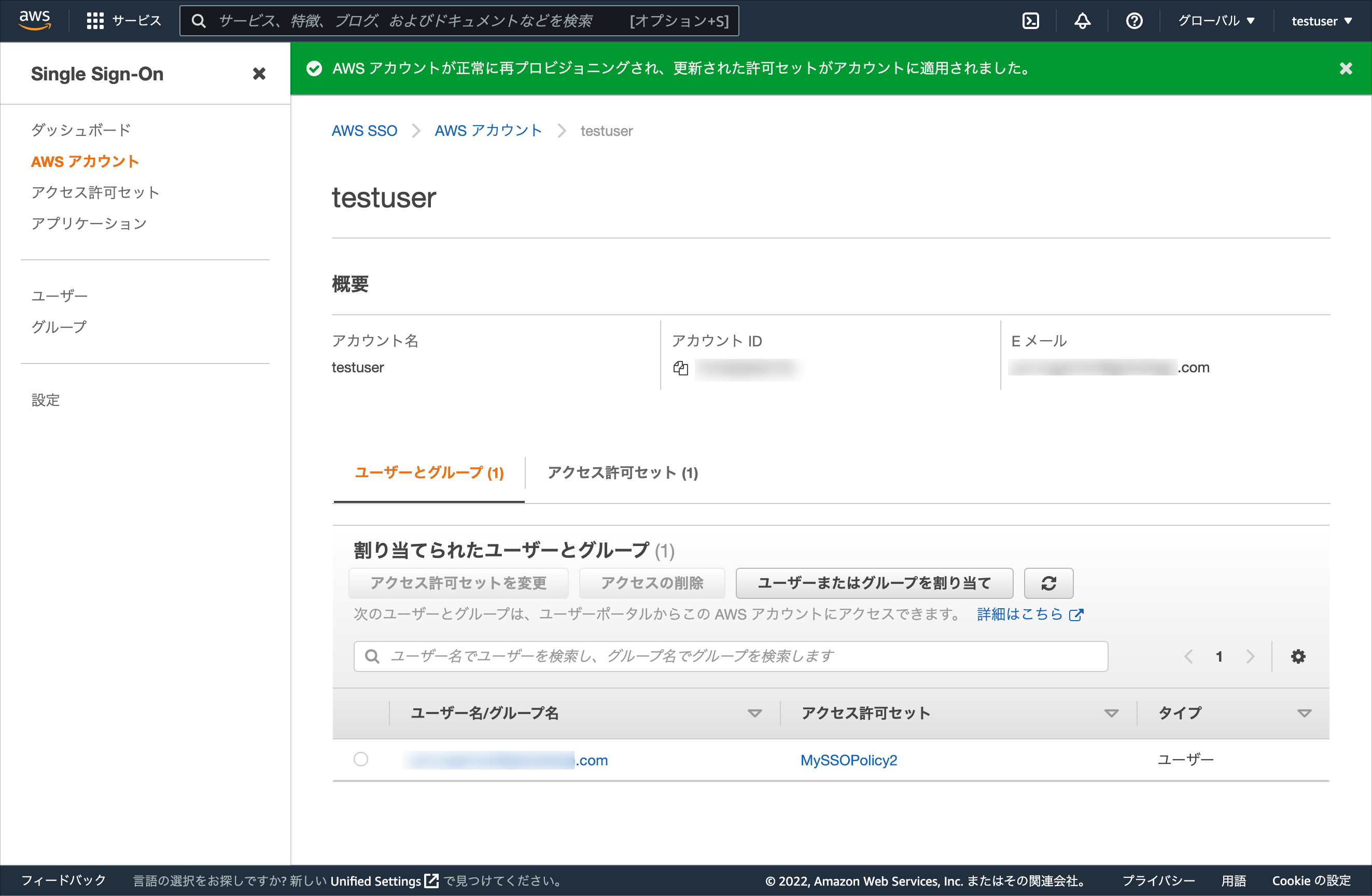The height and width of the screenshot is (896, 1372).
Task: Open the MySSOPolicy2 permission set link
Action: 849,760
